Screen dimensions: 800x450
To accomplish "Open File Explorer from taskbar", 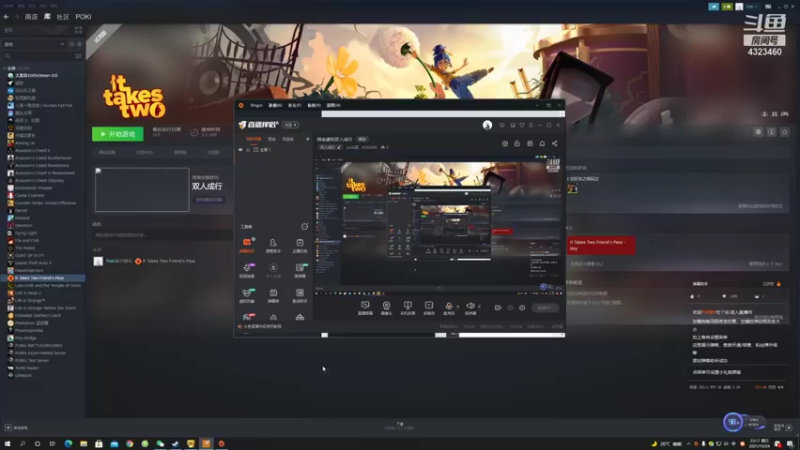I will coord(84,443).
